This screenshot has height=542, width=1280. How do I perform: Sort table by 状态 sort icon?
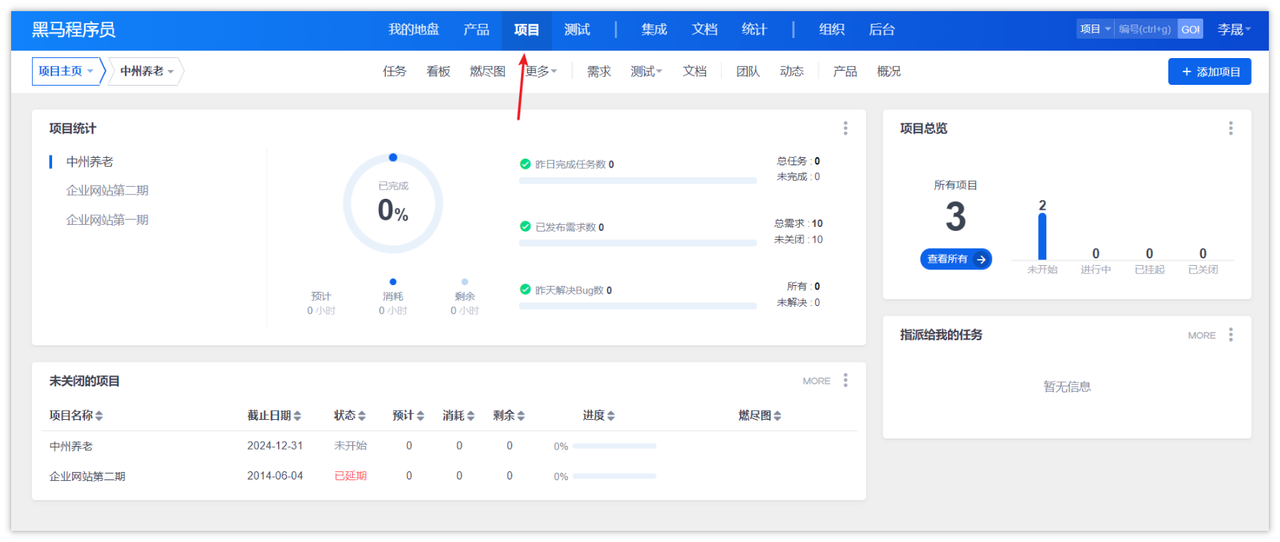[x=362, y=416]
